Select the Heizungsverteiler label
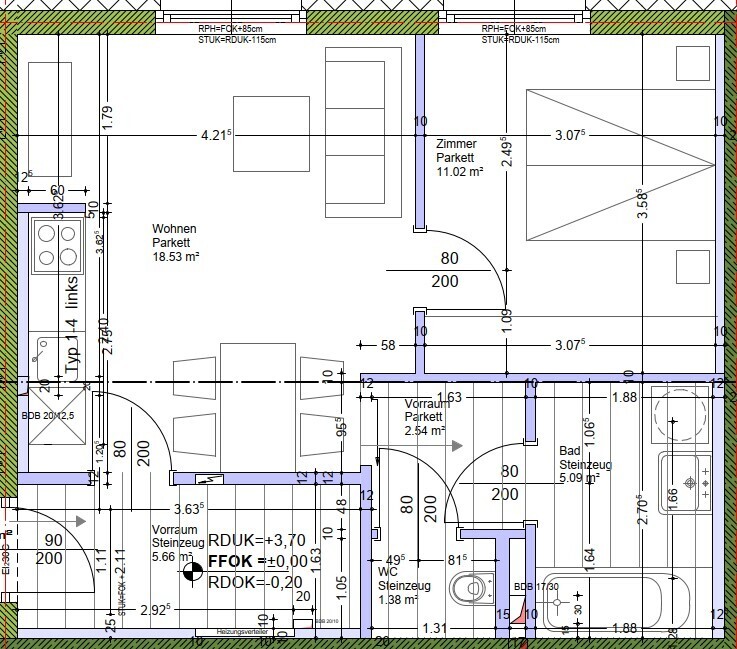The image size is (737, 649). pyautogui.click(x=243, y=632)
